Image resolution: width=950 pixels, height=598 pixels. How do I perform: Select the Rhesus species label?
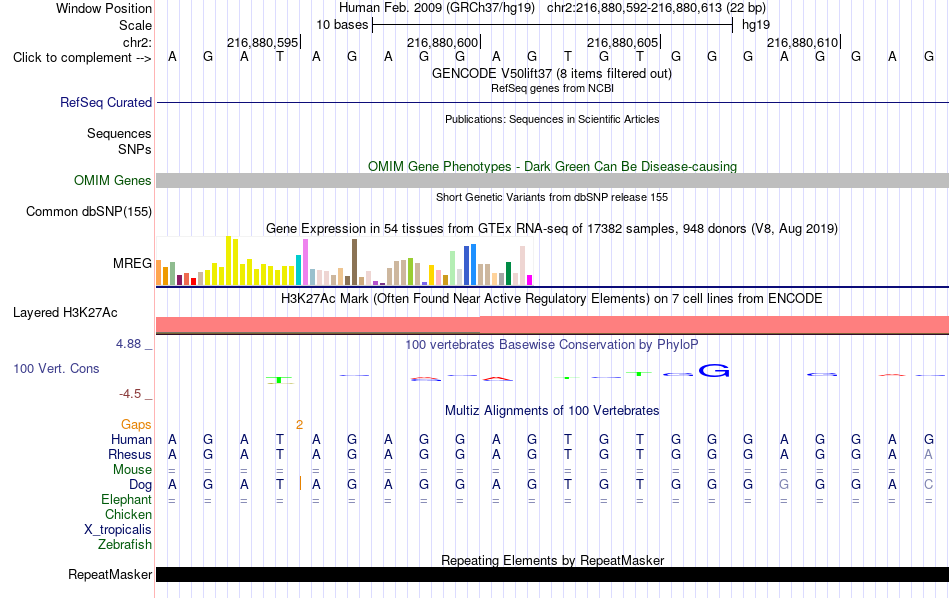coord(130,455)
